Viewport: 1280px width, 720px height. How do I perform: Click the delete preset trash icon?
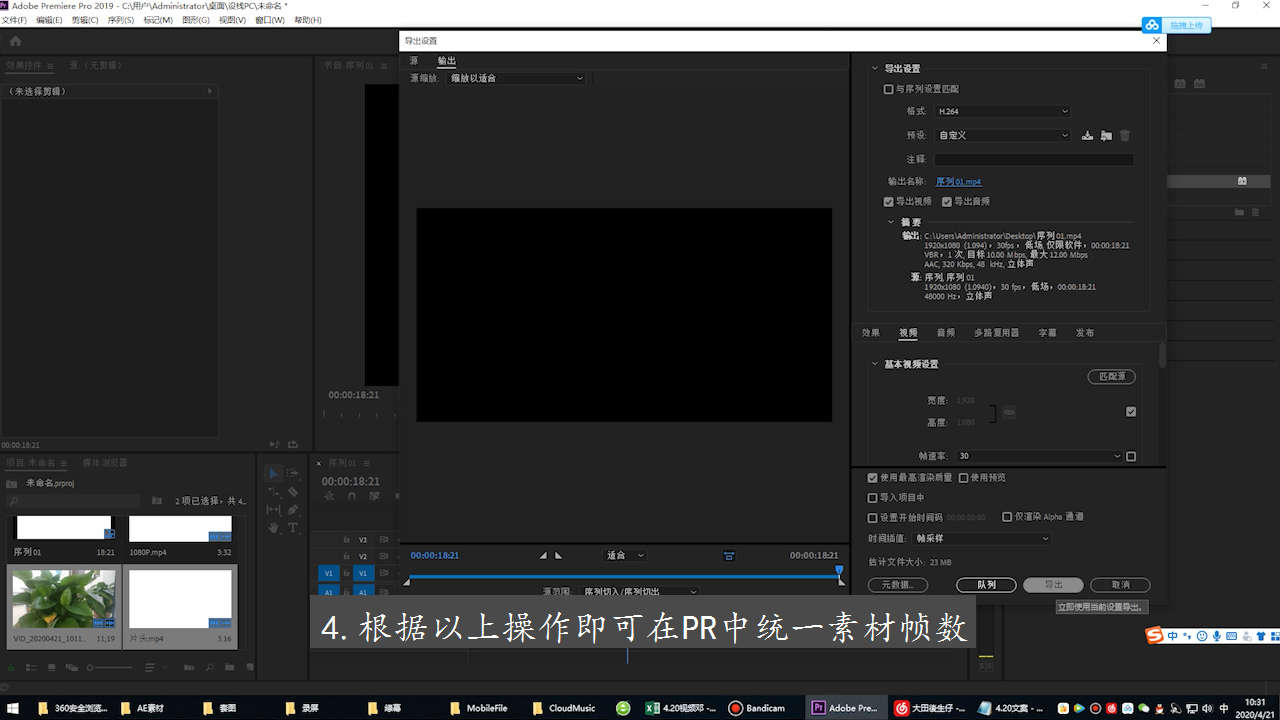click(1125, 136)
